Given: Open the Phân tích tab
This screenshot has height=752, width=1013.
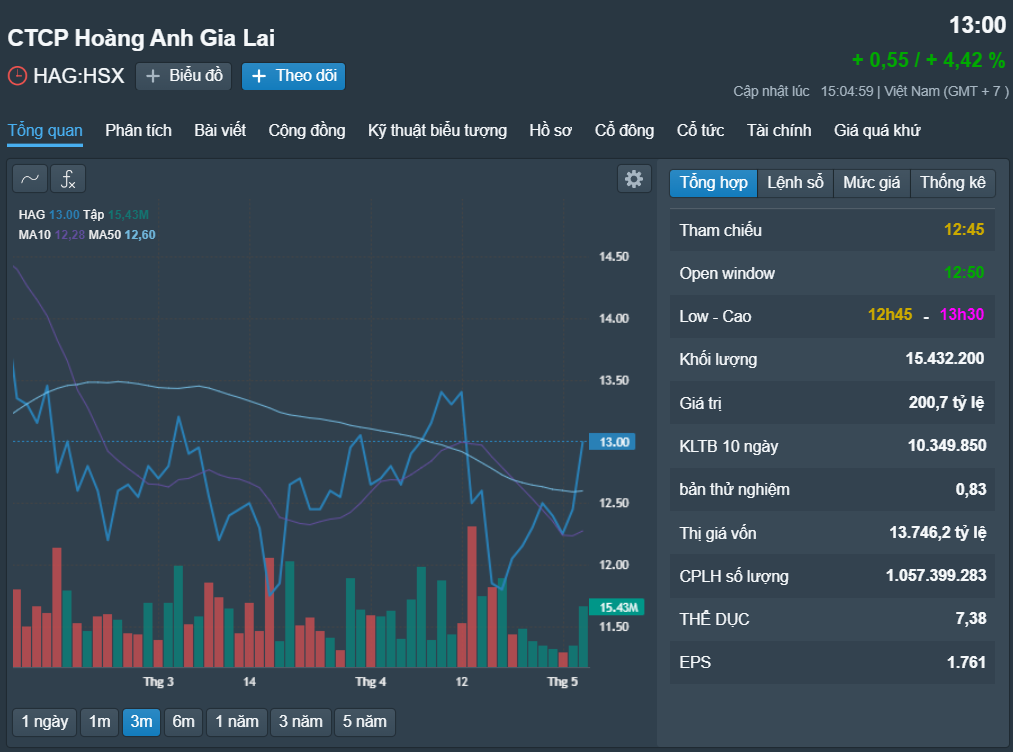Looking at the screenshot, I should [x=138, y=131].
